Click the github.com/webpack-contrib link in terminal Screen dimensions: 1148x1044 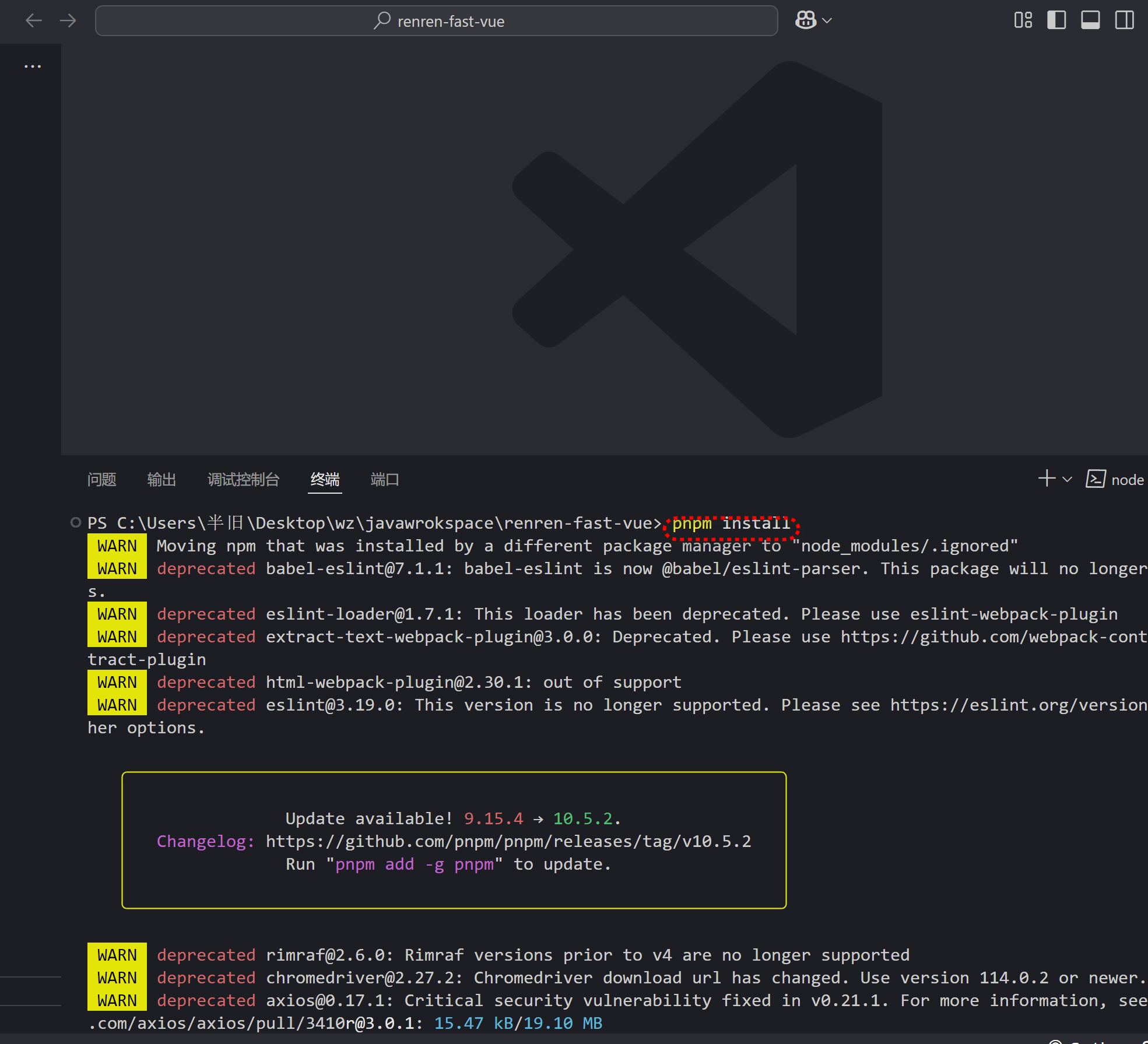coord(994,637)
